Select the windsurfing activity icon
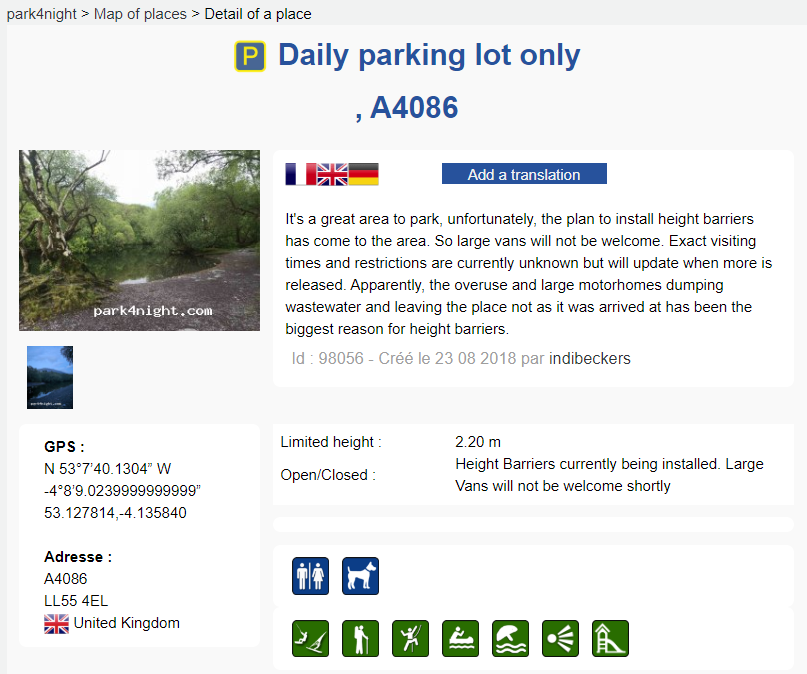The width and height of the screenshot is (807, 674). [x=310, y=638]
